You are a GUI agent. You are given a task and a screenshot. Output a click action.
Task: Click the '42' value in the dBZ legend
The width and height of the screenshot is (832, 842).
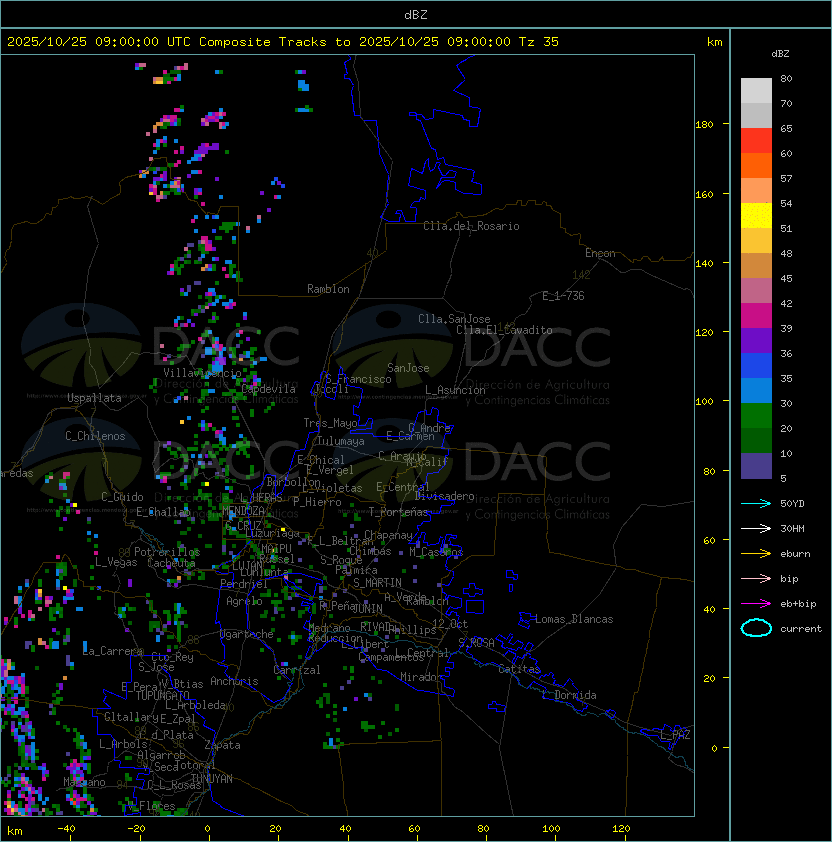tap(786, 303)
